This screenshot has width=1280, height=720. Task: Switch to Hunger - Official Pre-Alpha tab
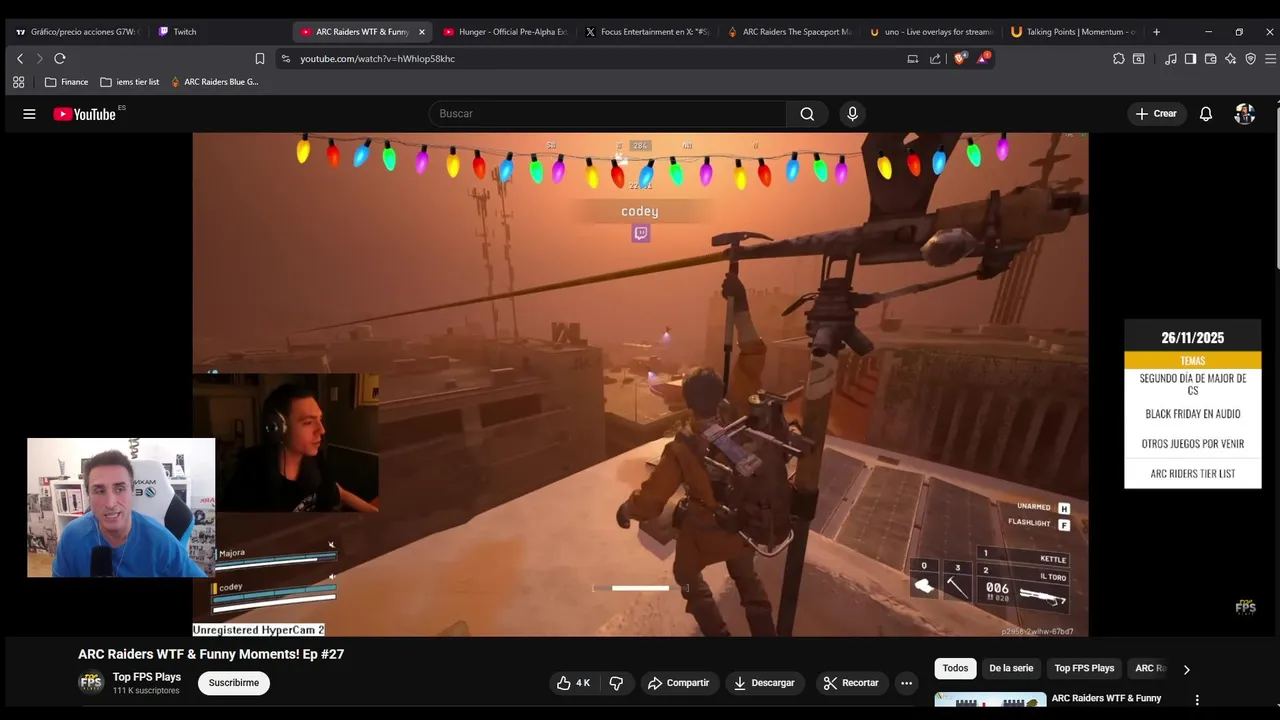(x=505, y=32)
